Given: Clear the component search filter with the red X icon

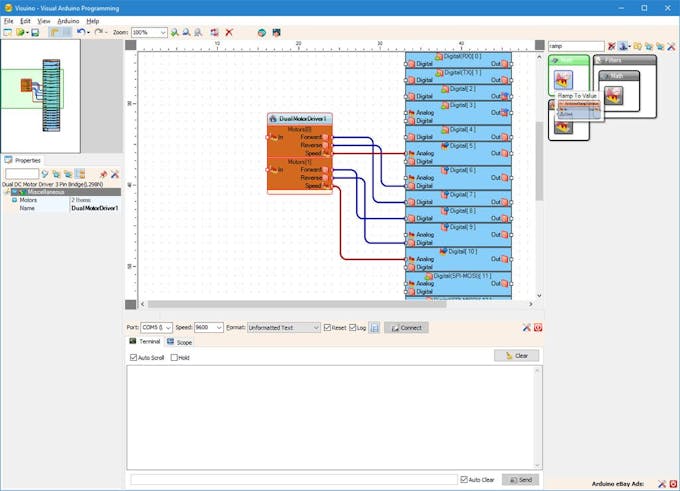Looking at the screenshot, I should click(x=612, y=46).
